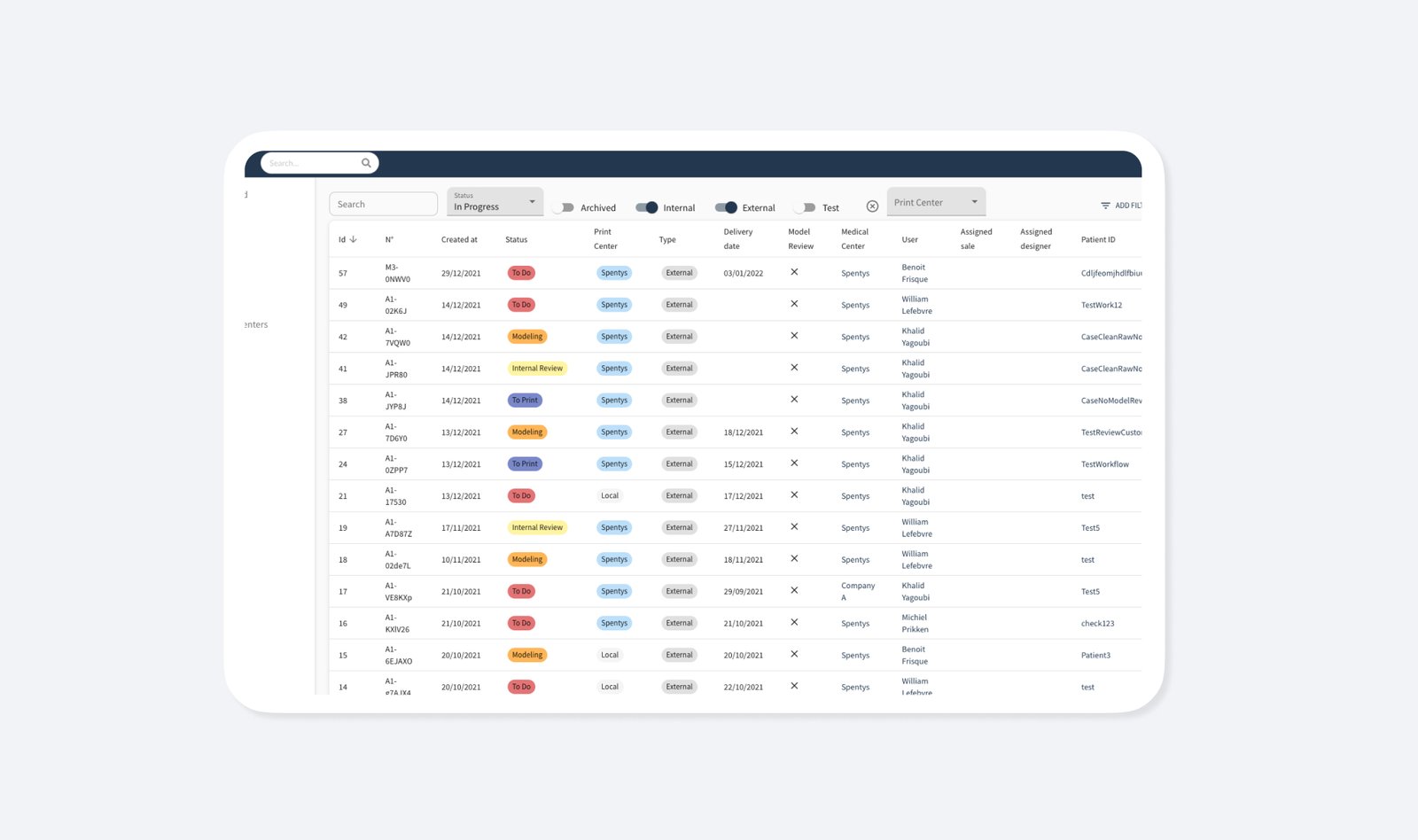The height and width of the screenshot is (840, 1418).
Task: Click the magnifier icon in top search bar
Action: pyautogui.click(x=366, y=163)
